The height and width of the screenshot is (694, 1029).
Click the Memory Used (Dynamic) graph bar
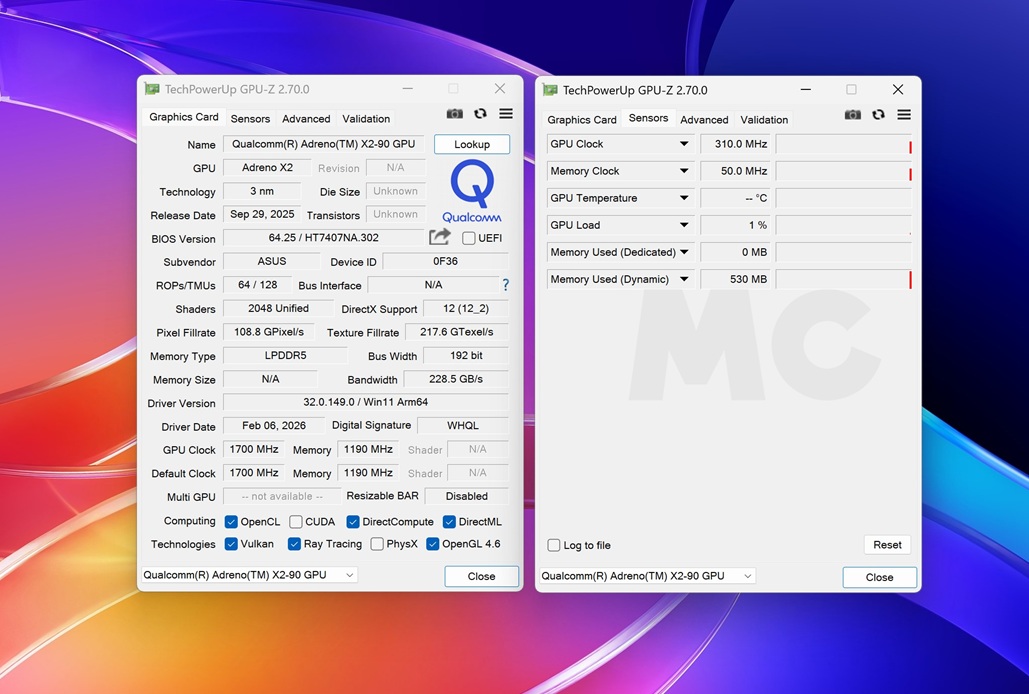(x=844, y=279)
